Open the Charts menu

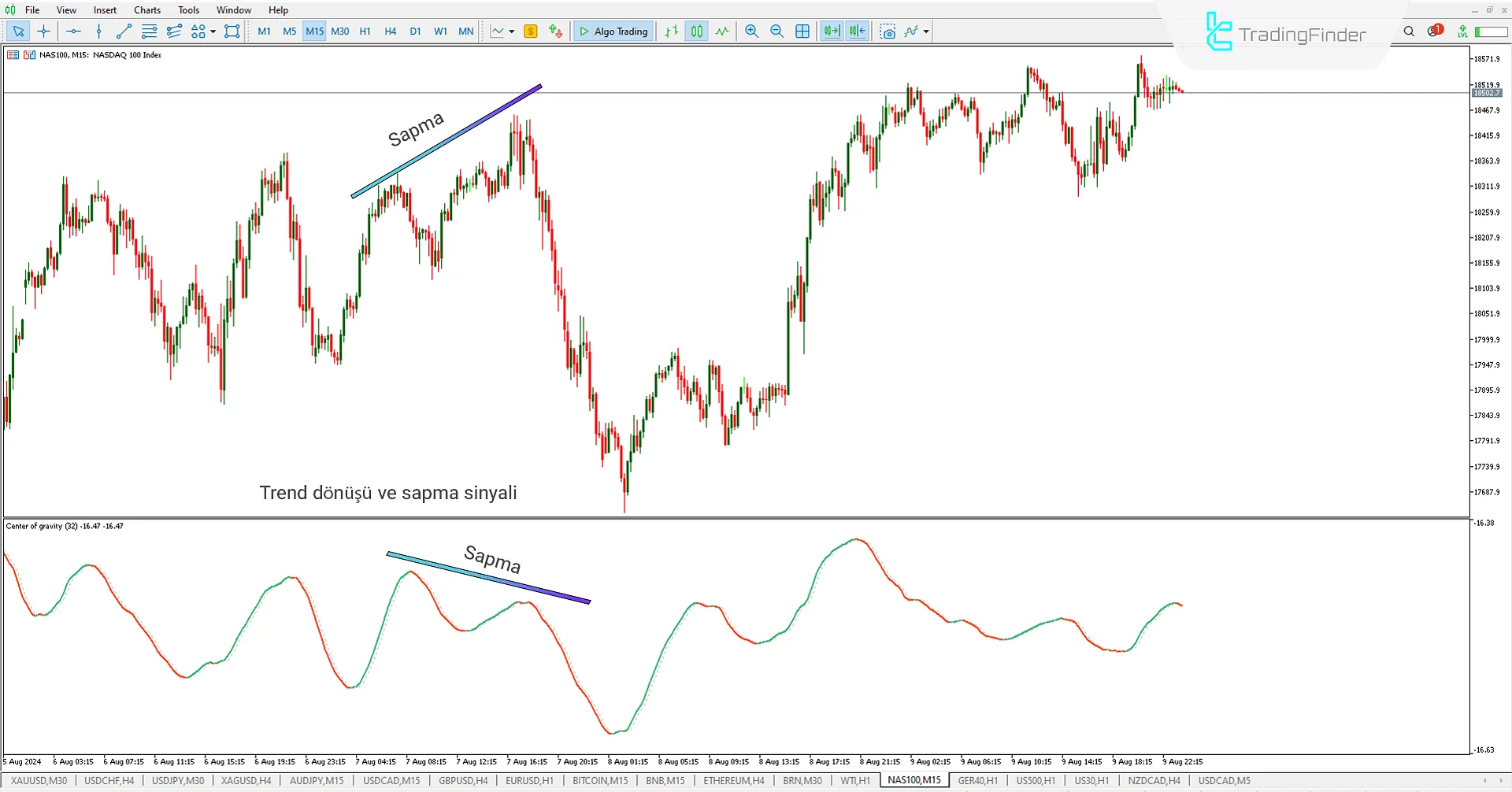[146, 9]
